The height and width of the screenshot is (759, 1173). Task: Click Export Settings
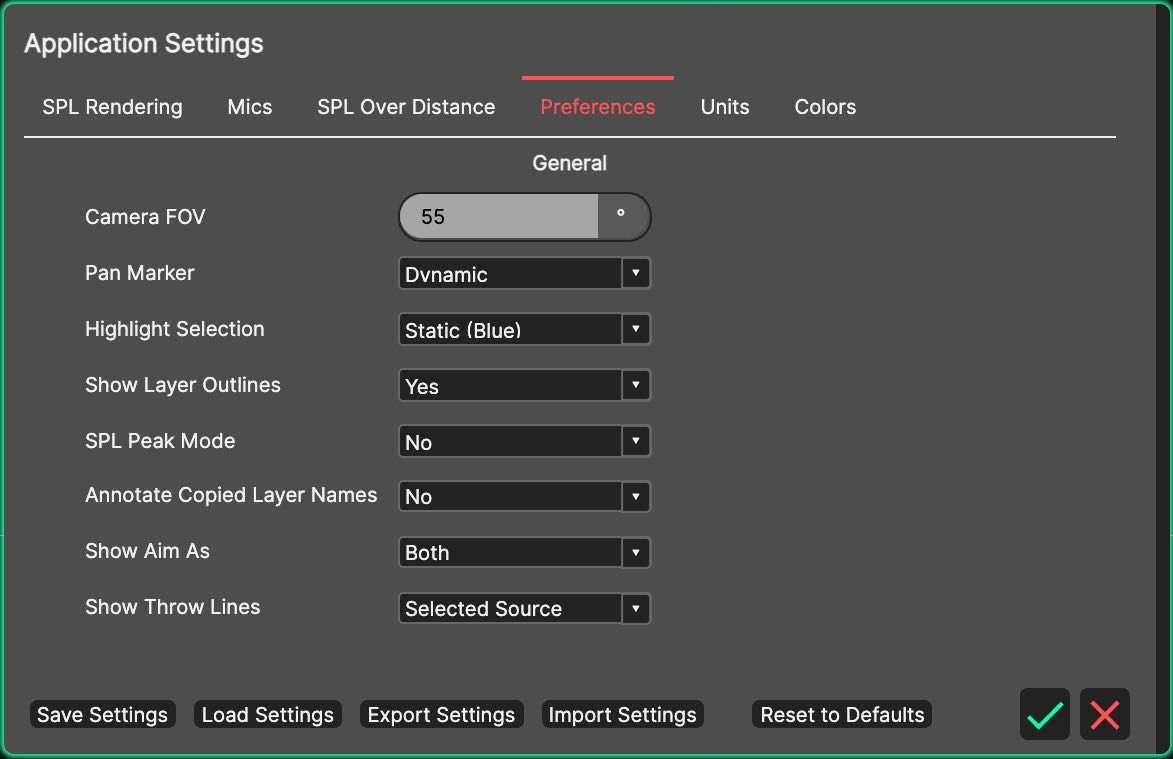click(441, 715)
